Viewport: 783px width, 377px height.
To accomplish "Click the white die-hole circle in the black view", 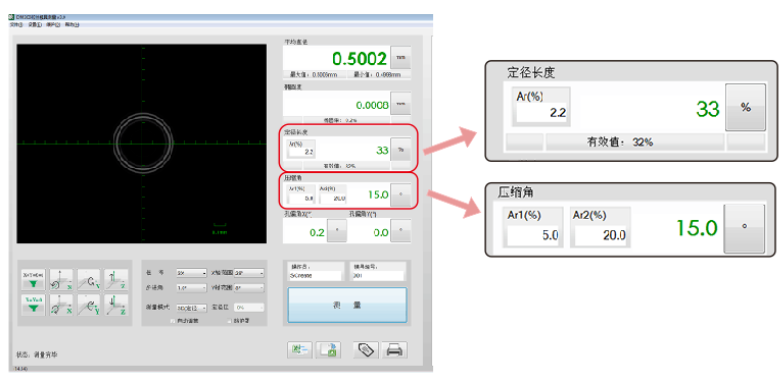I will pyautogui.click(x=144, y=144).
